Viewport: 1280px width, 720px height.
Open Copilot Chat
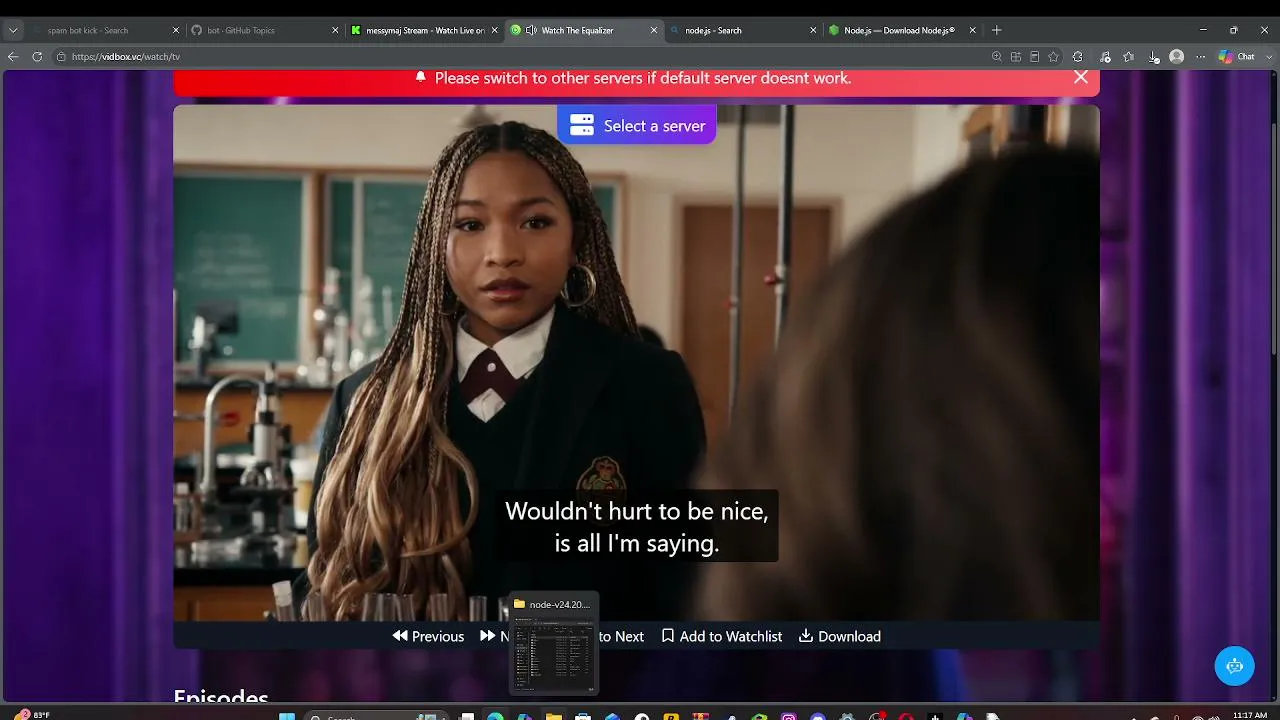[x=1237, y=57]
